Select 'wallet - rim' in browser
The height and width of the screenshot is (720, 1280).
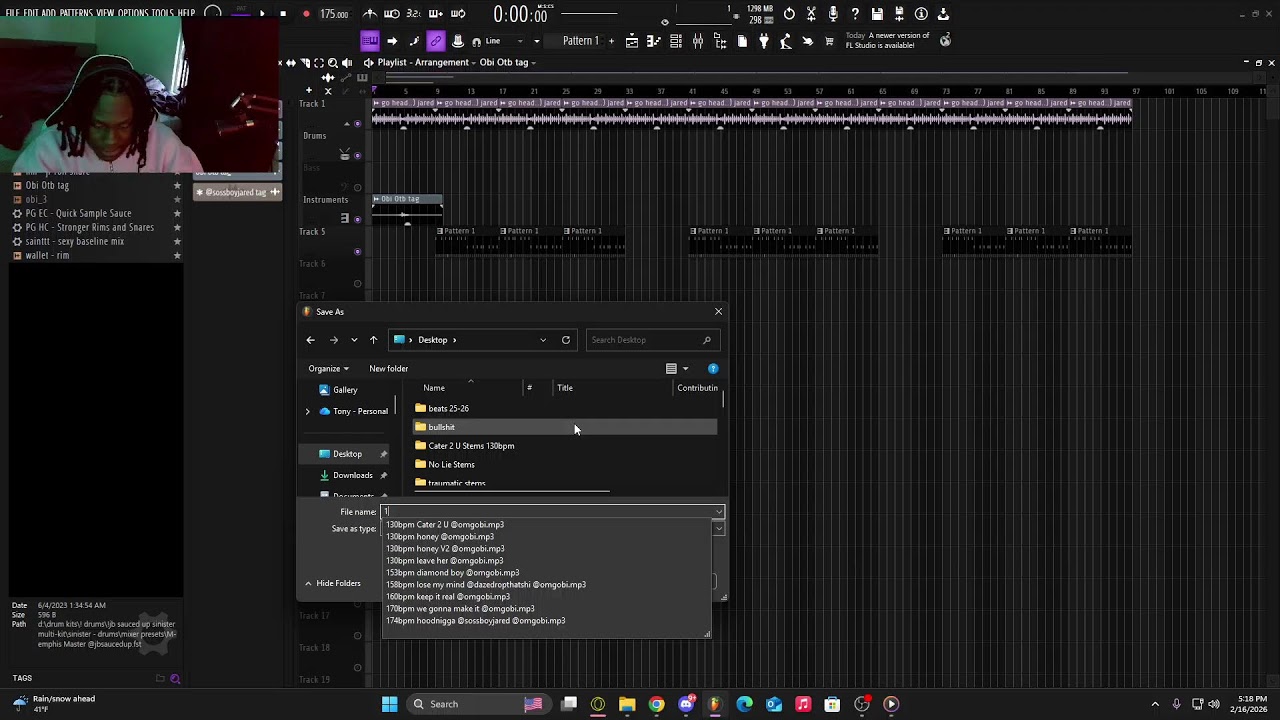pos(47,255)
